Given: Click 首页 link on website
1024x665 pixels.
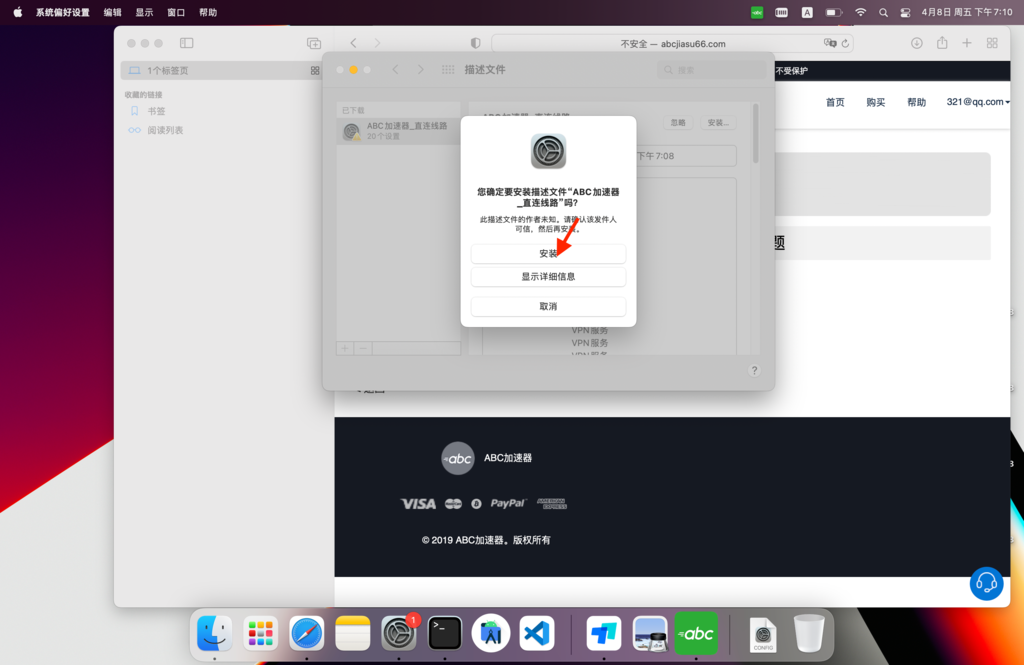Looking at the screenshot, I should coord(835,102).
